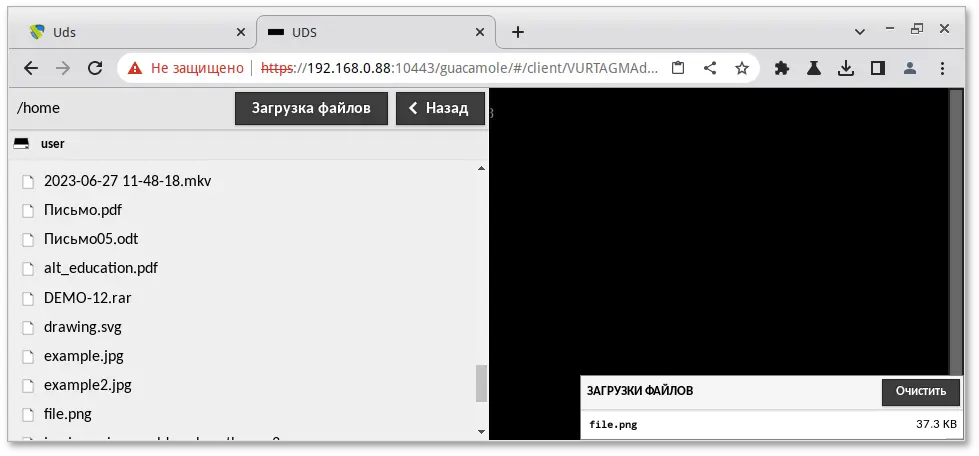
Task: Open the user profile icon
Action: [x=910, y=68]
